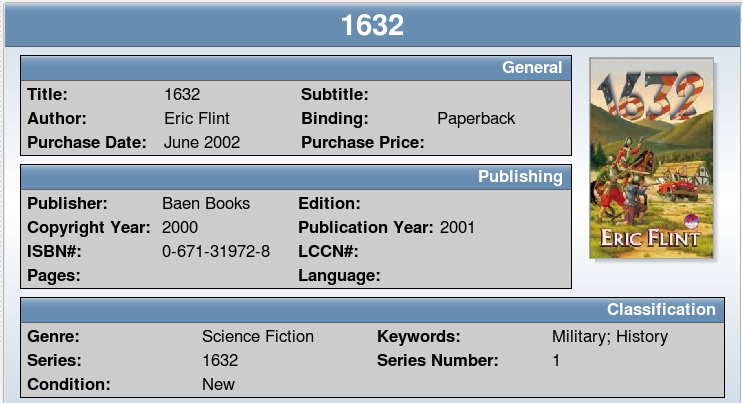Click the author name Eric Flint
This screenshot has width=742, height=403.
point(196,118)
